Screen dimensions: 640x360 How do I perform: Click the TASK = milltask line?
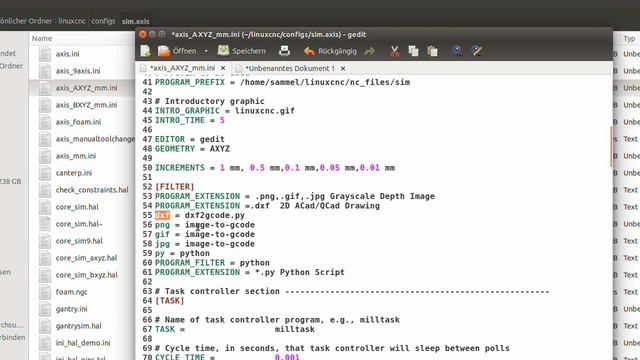(235, 329)
